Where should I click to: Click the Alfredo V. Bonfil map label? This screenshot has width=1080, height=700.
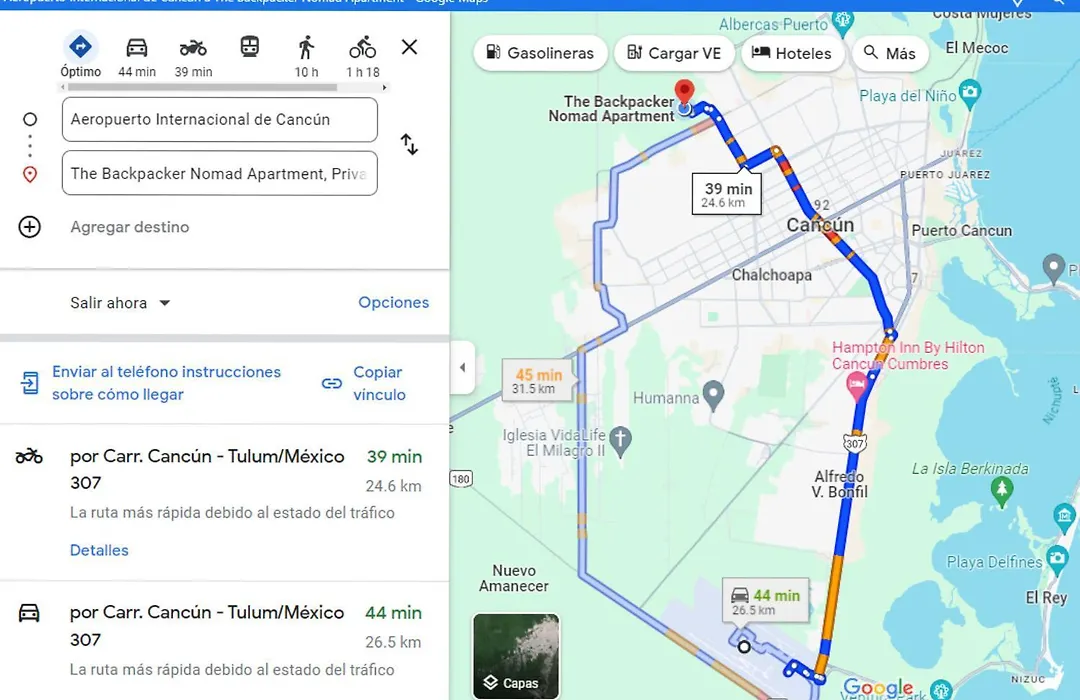point(839,484)
